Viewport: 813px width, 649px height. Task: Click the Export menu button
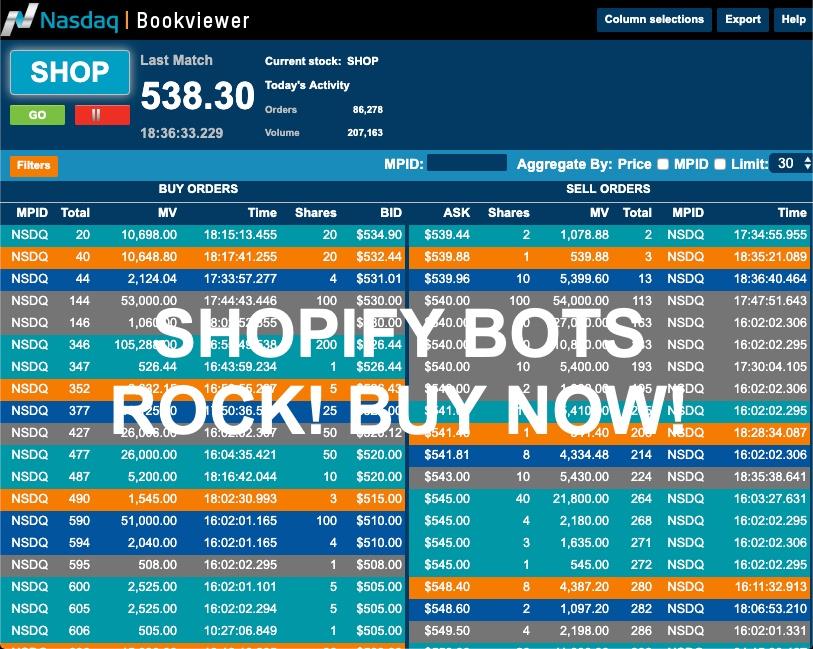click(x=743, y=19)
